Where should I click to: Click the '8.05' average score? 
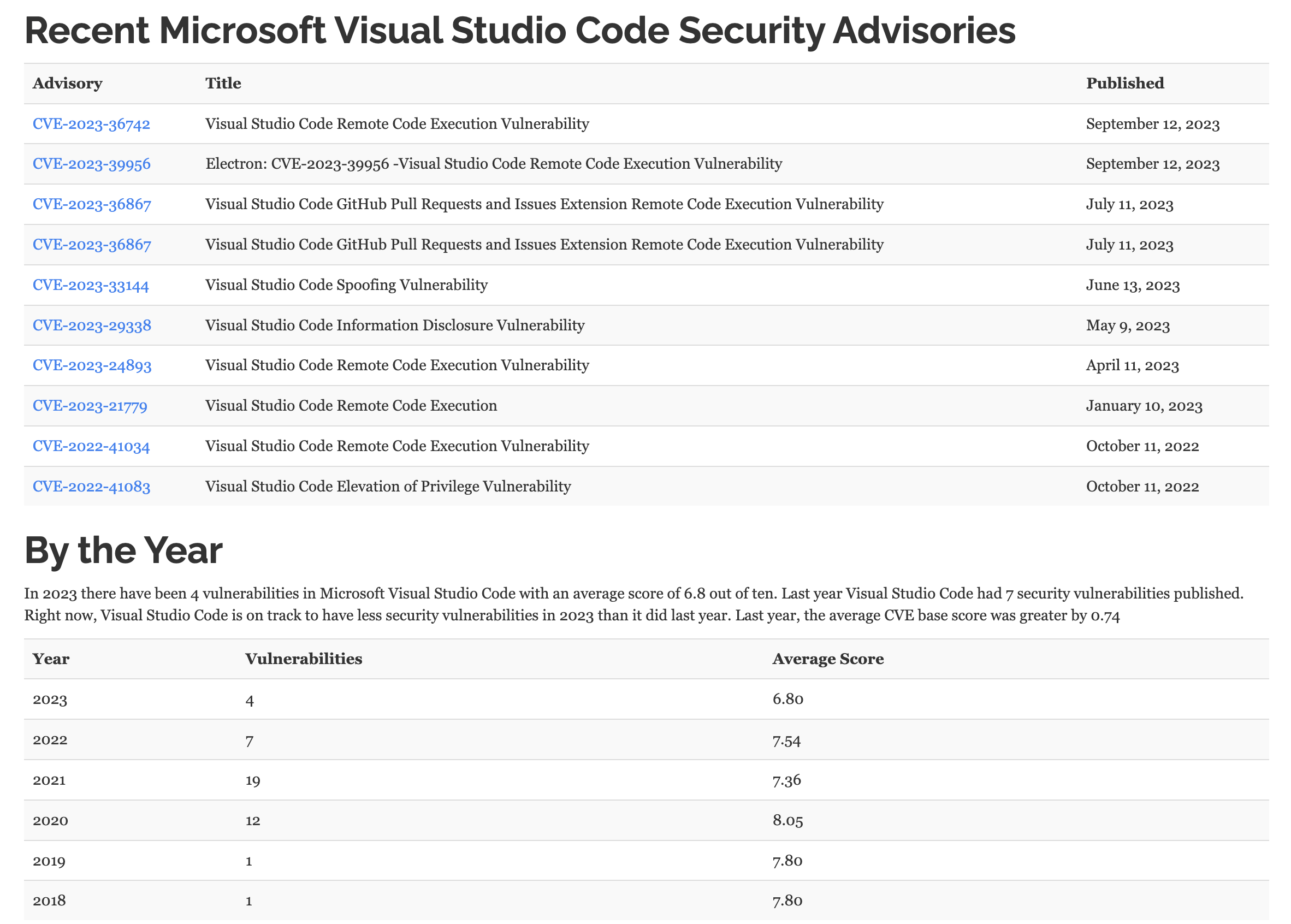pyautogui.click(x=787, y=820)
